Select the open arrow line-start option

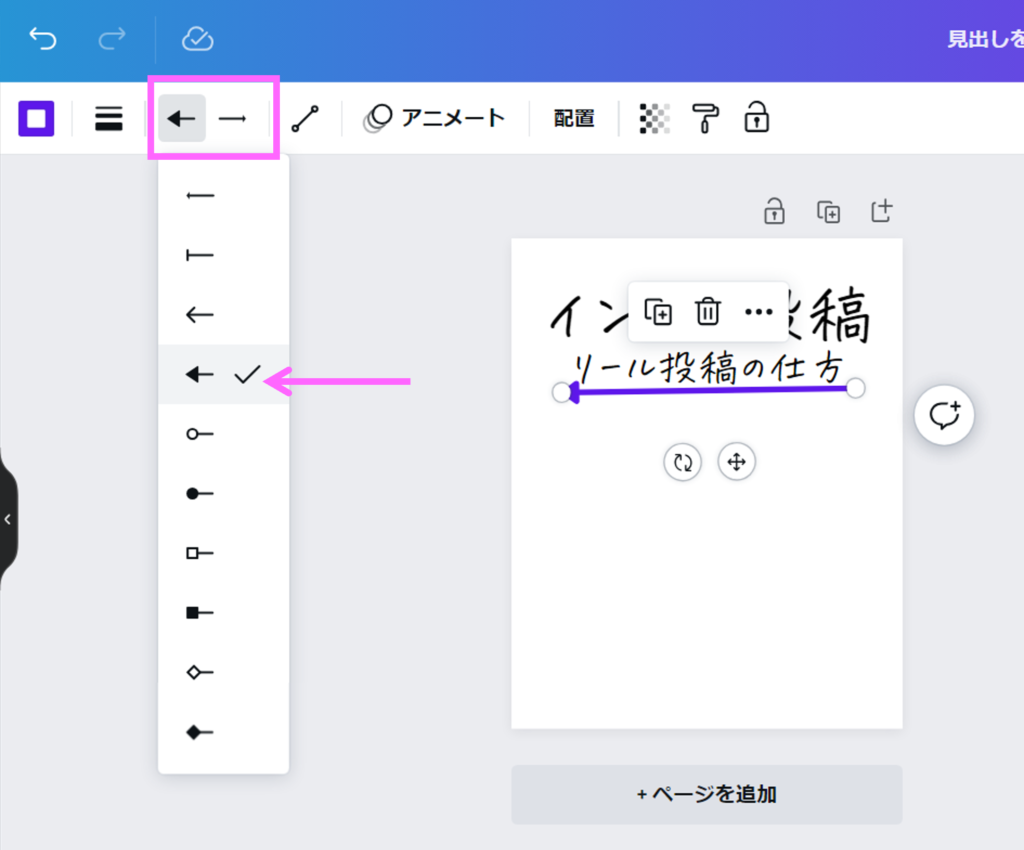tap(201, 315)
